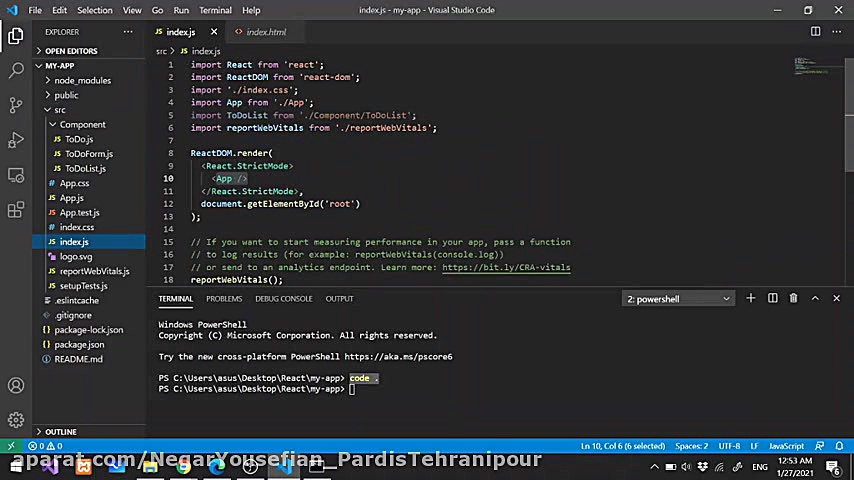Expand the Outline section
The image size is (854, 480).
(x=60, y=432)
